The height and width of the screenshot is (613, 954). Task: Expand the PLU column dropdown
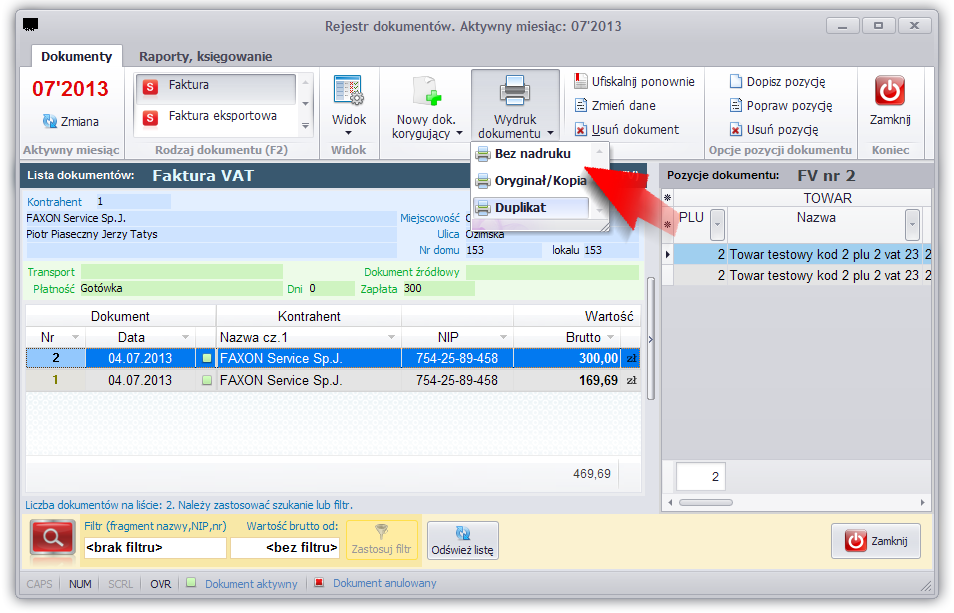pos(717,224)
